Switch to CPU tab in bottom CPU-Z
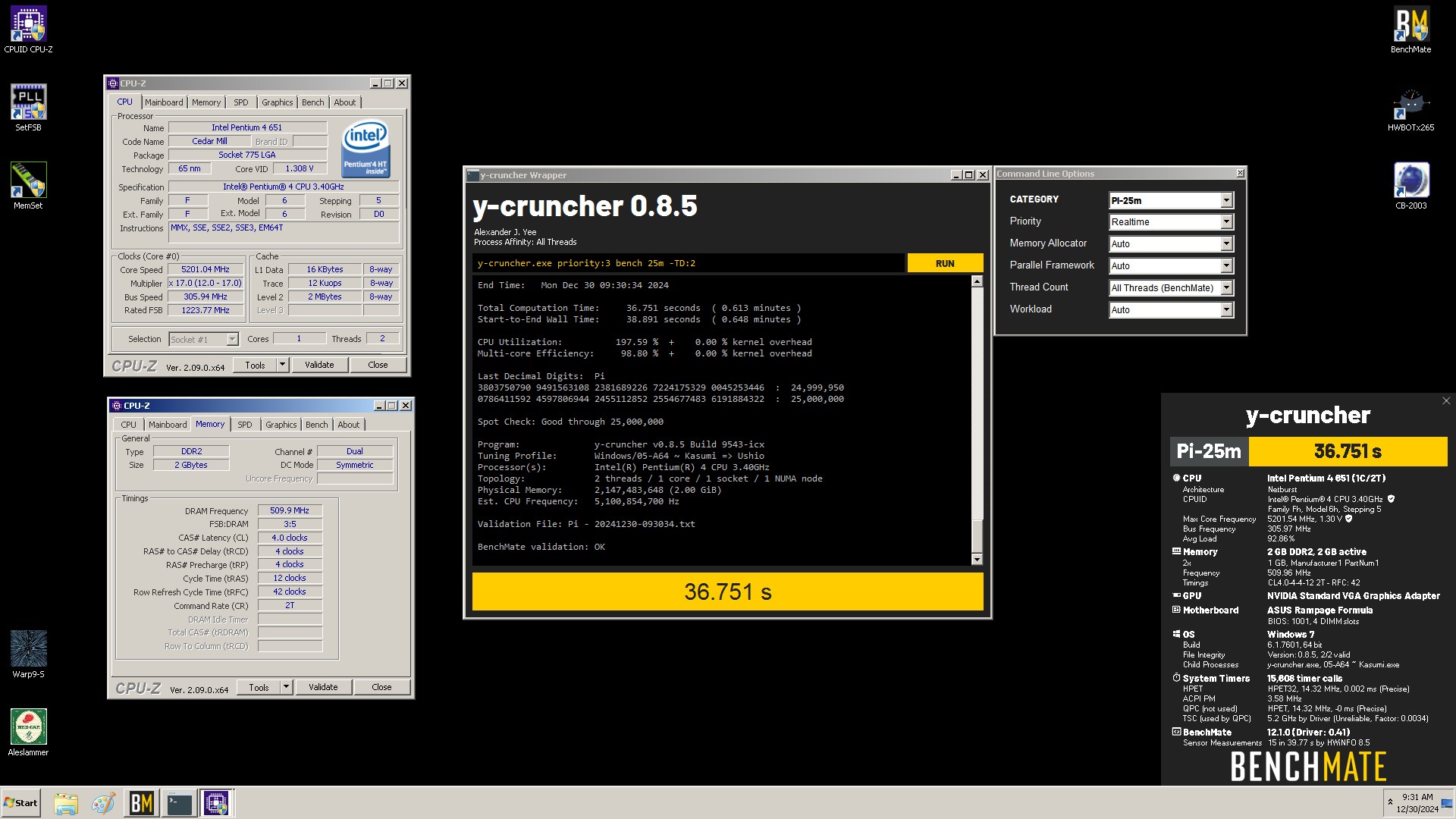 [129, 425]
